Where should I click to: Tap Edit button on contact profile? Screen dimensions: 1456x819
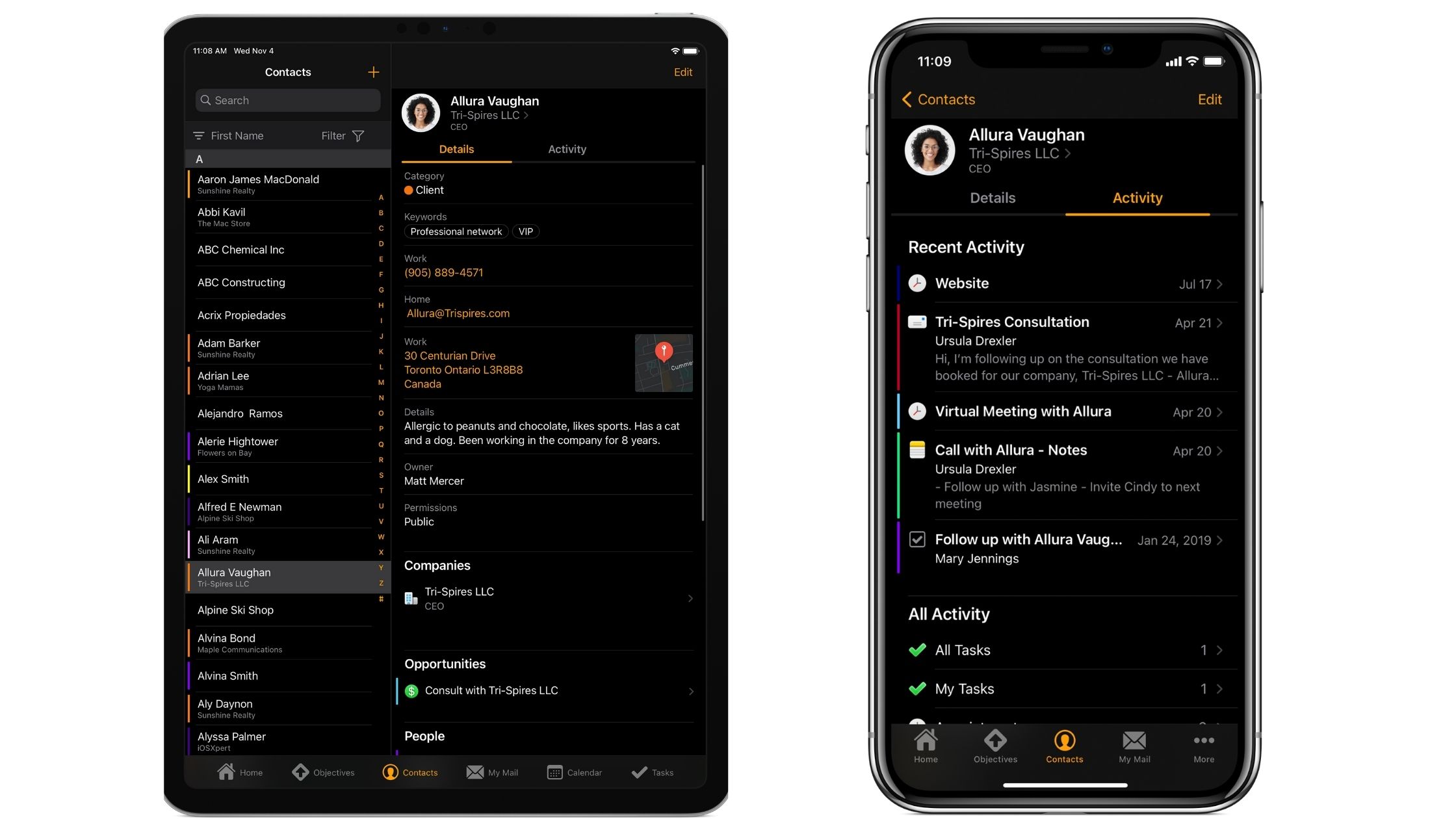(683, 72)
